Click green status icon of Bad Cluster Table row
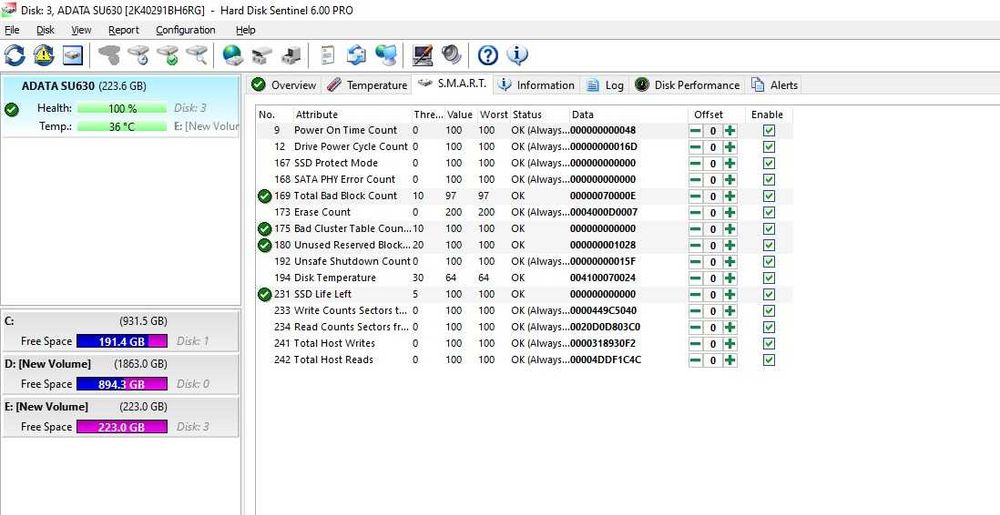The width and height of the screenshot is (1000, 515). coord(265,229)
